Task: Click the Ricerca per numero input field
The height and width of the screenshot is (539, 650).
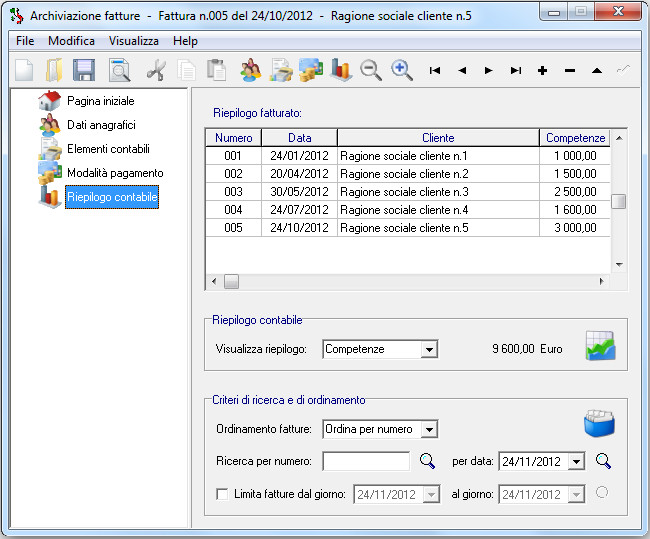Action: tap(366, 461)
